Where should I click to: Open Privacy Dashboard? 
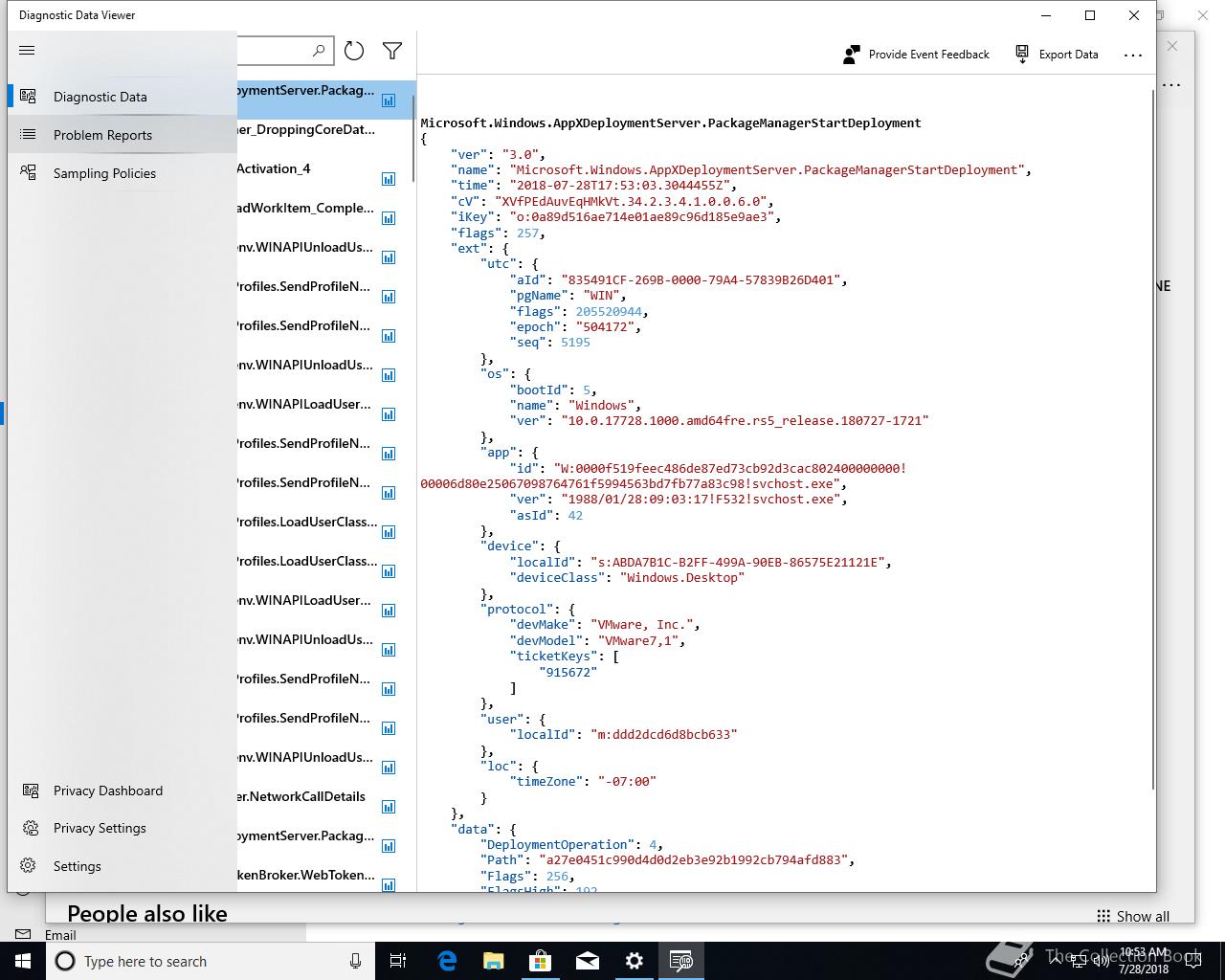(x=122, y=791)
